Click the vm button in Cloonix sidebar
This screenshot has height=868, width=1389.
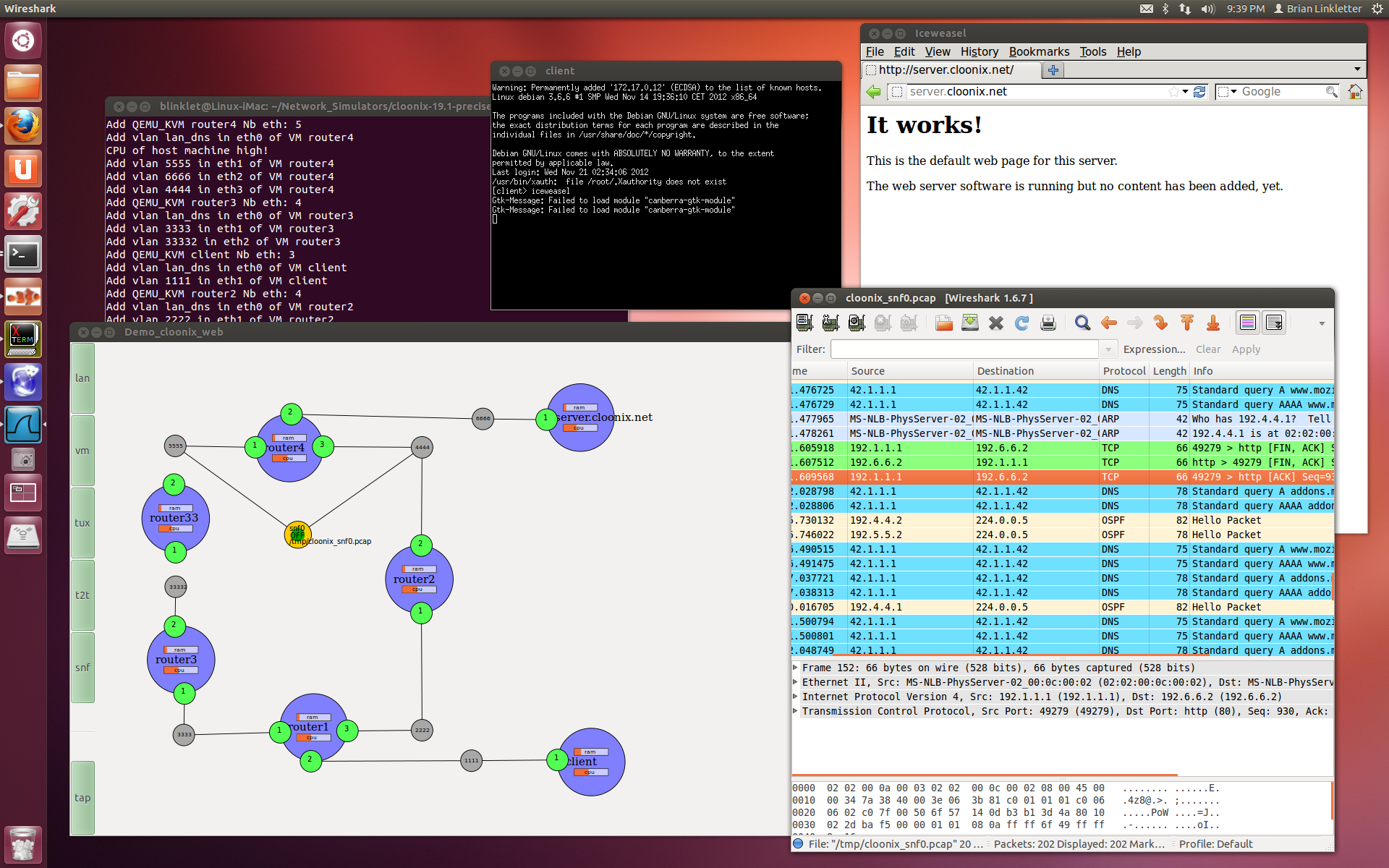[82, 451]
